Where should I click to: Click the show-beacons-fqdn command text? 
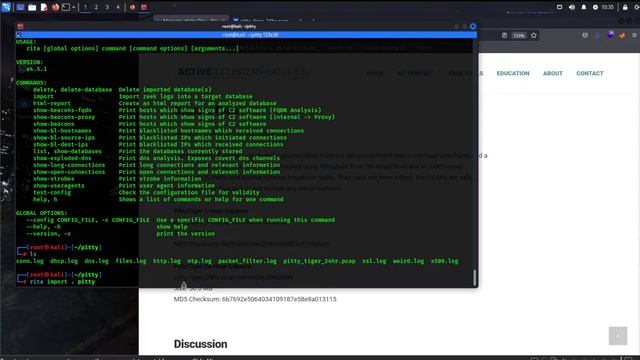[x=62, y=110]
